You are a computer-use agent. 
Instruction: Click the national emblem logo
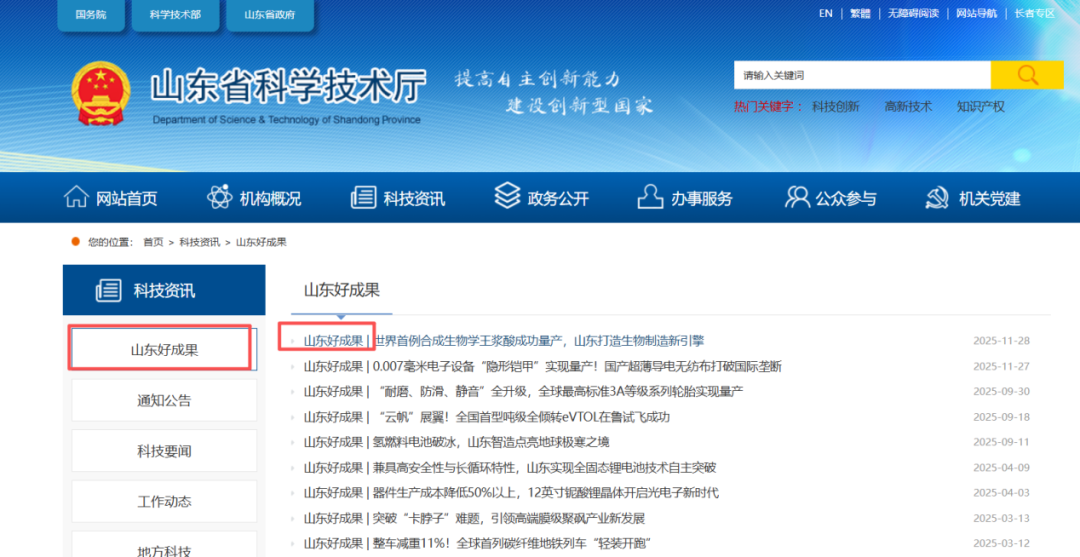pos(101,94)
